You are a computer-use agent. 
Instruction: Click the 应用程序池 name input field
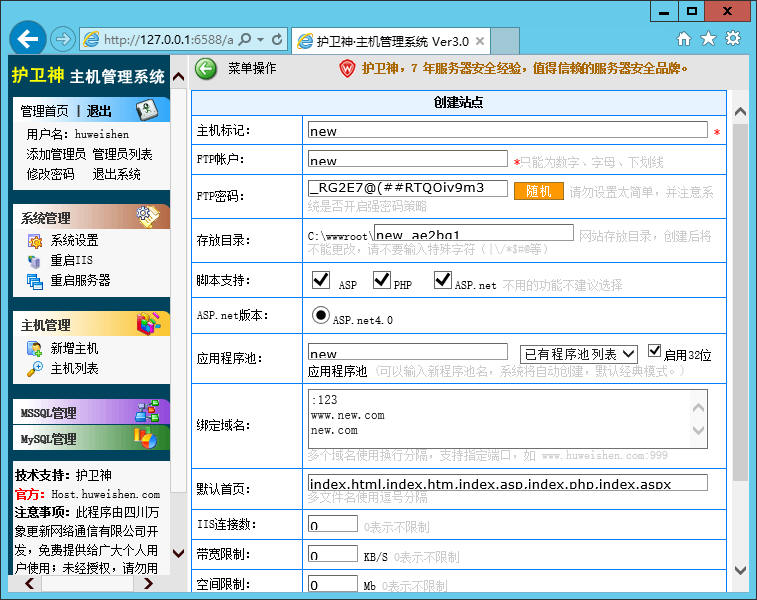[x=407, y=352]
